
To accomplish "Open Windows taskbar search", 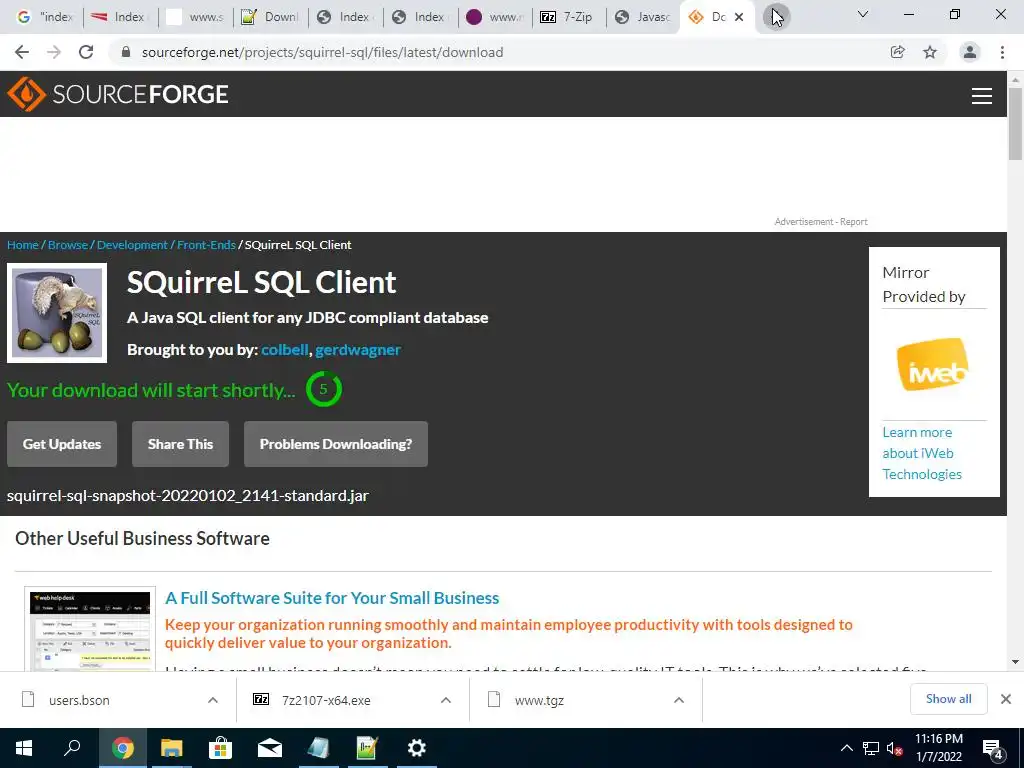I will click(x=72, y=748).
